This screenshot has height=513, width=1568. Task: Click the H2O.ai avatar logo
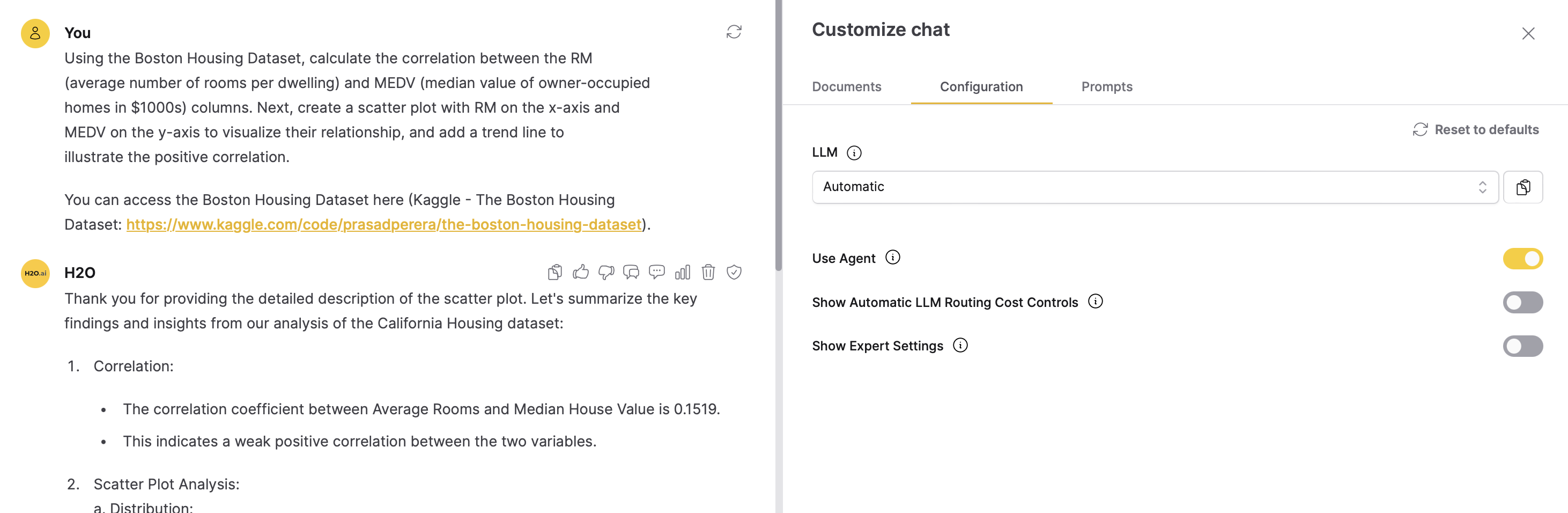(x=35, y=274)
